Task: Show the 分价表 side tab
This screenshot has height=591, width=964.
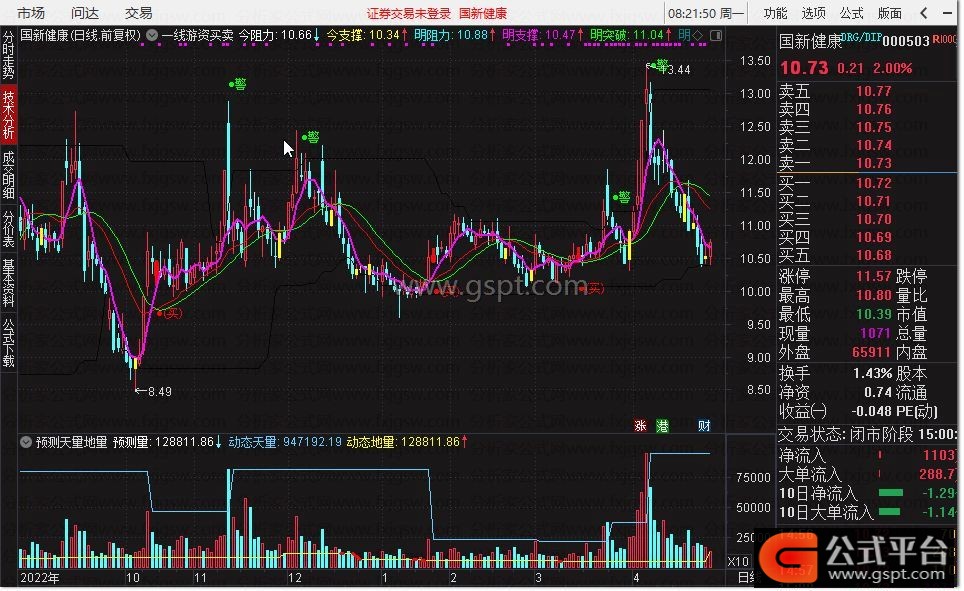Action: click(9, 229)
